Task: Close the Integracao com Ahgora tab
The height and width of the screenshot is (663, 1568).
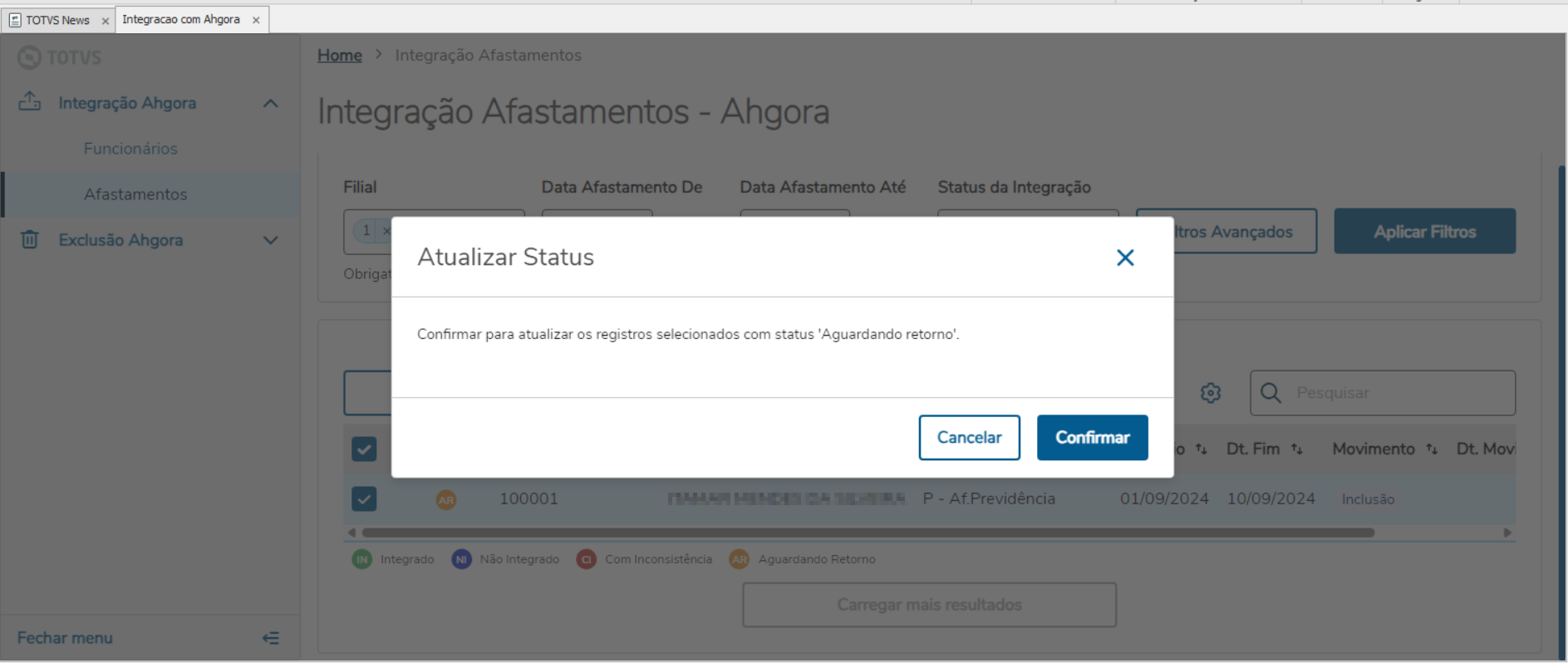Action: click(x=256, y=20)
